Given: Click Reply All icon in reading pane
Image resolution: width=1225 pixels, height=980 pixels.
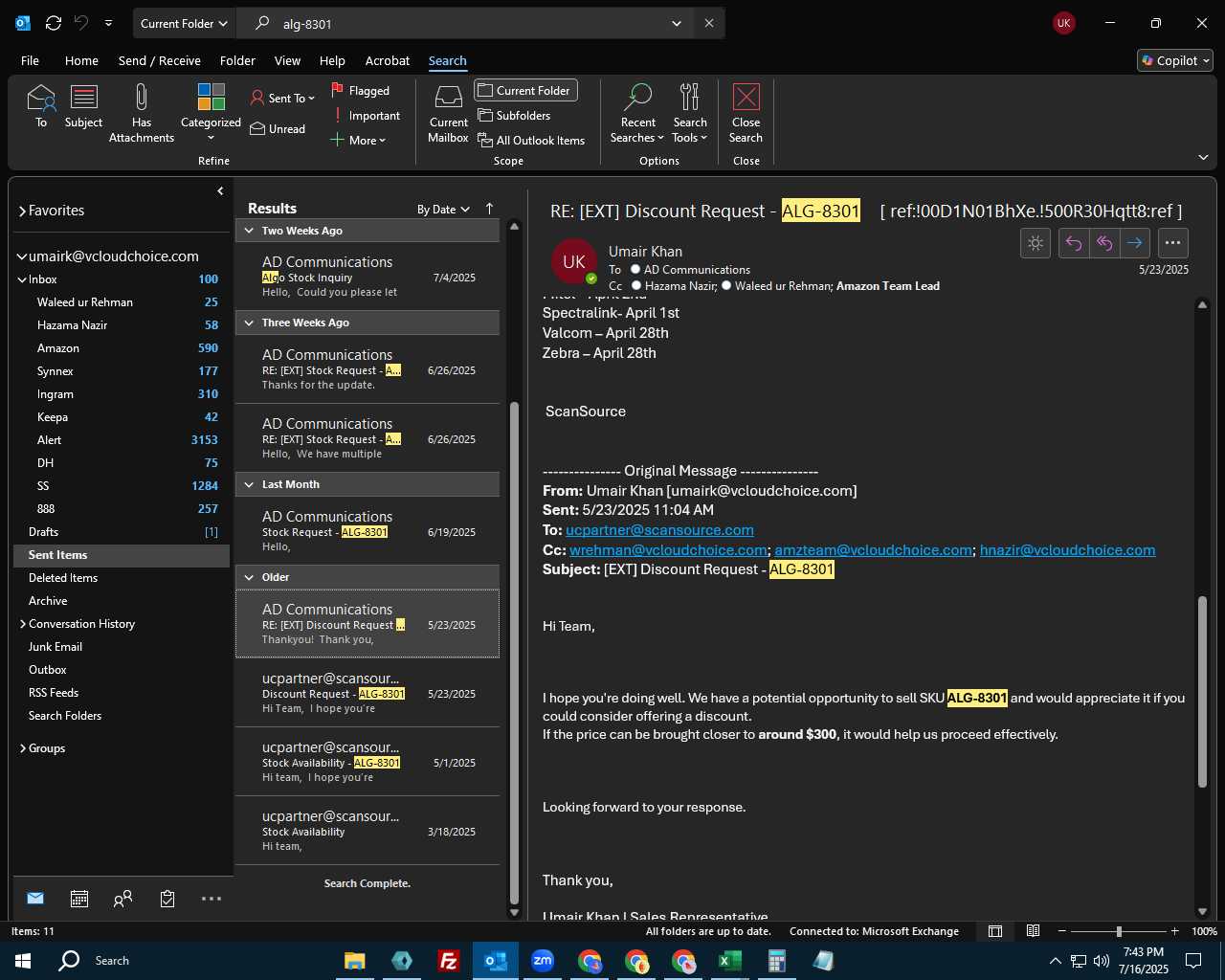Looking at the screenshot, I should (1104, 243).
